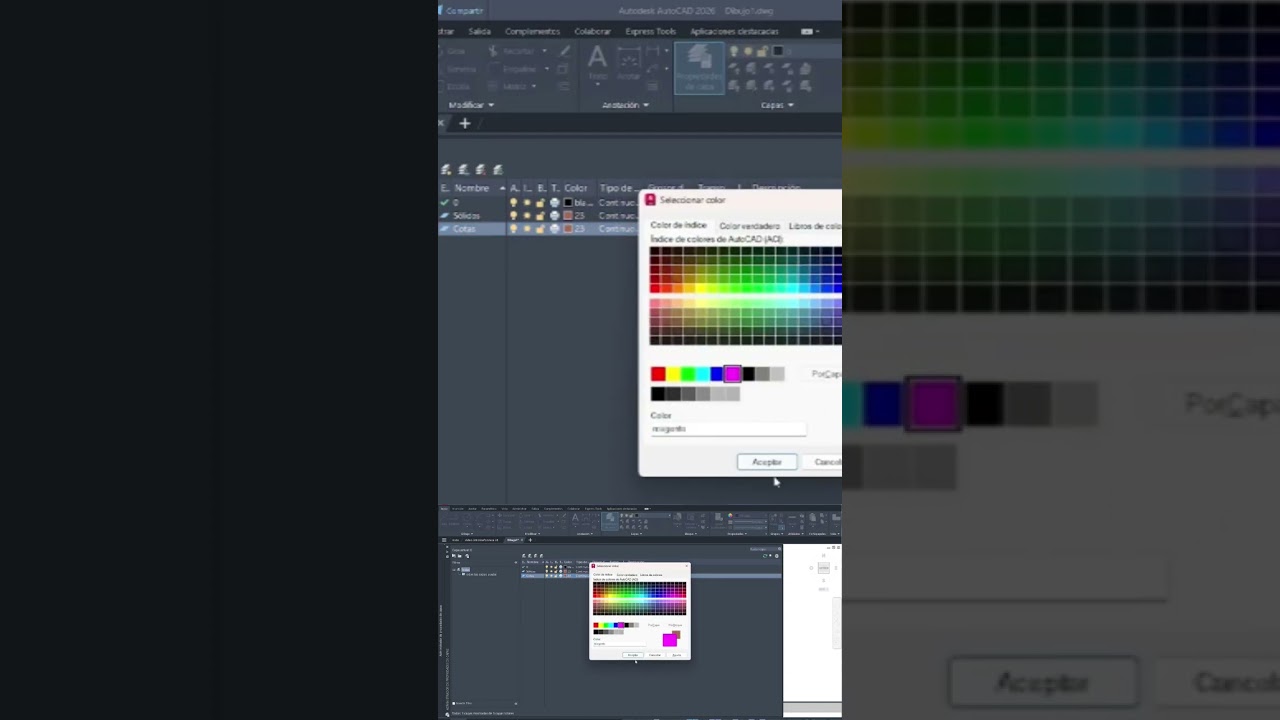Pick the red standard color swatch

[658, 374]
